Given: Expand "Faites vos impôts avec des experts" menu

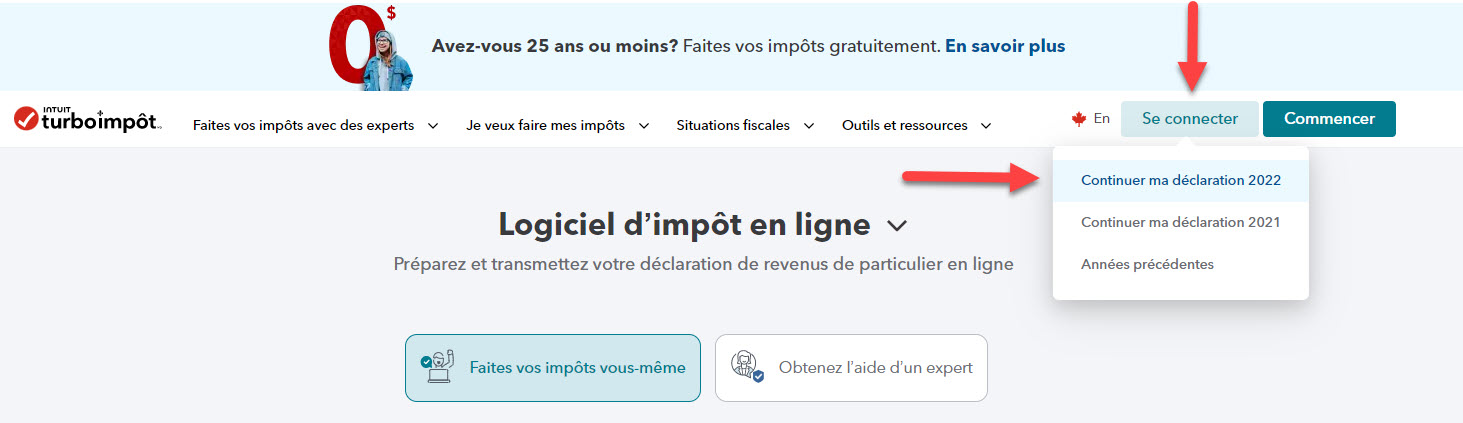Looking at the screenshot, I should coord(316,126).
